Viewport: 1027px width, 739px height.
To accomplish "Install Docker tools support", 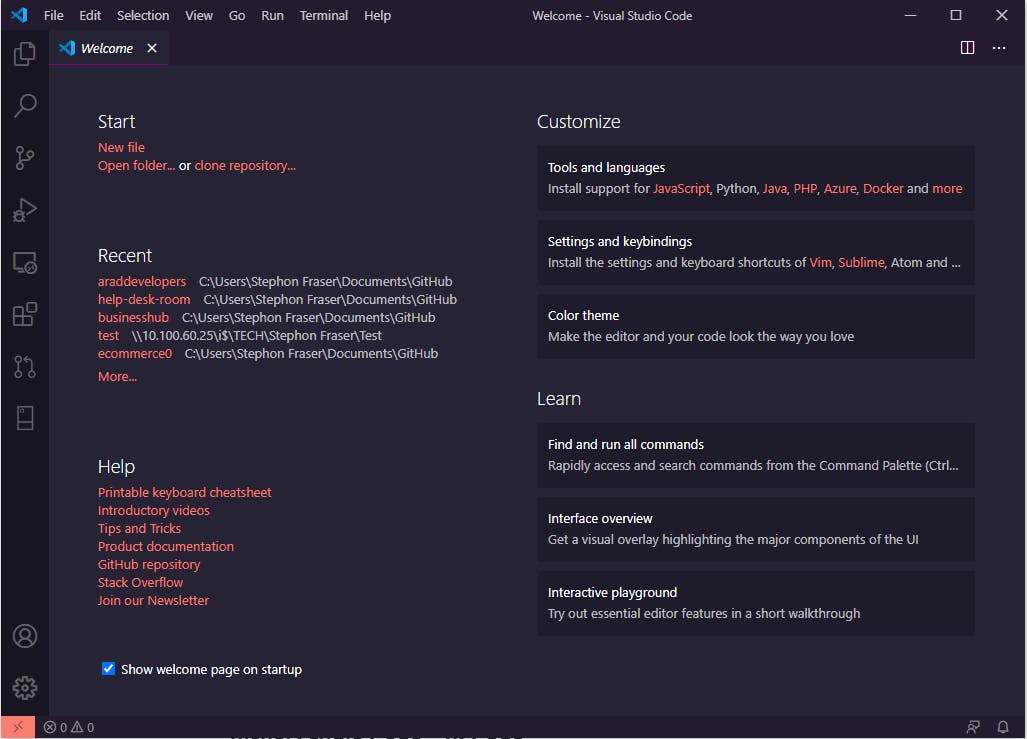I will tap(883, 189).
